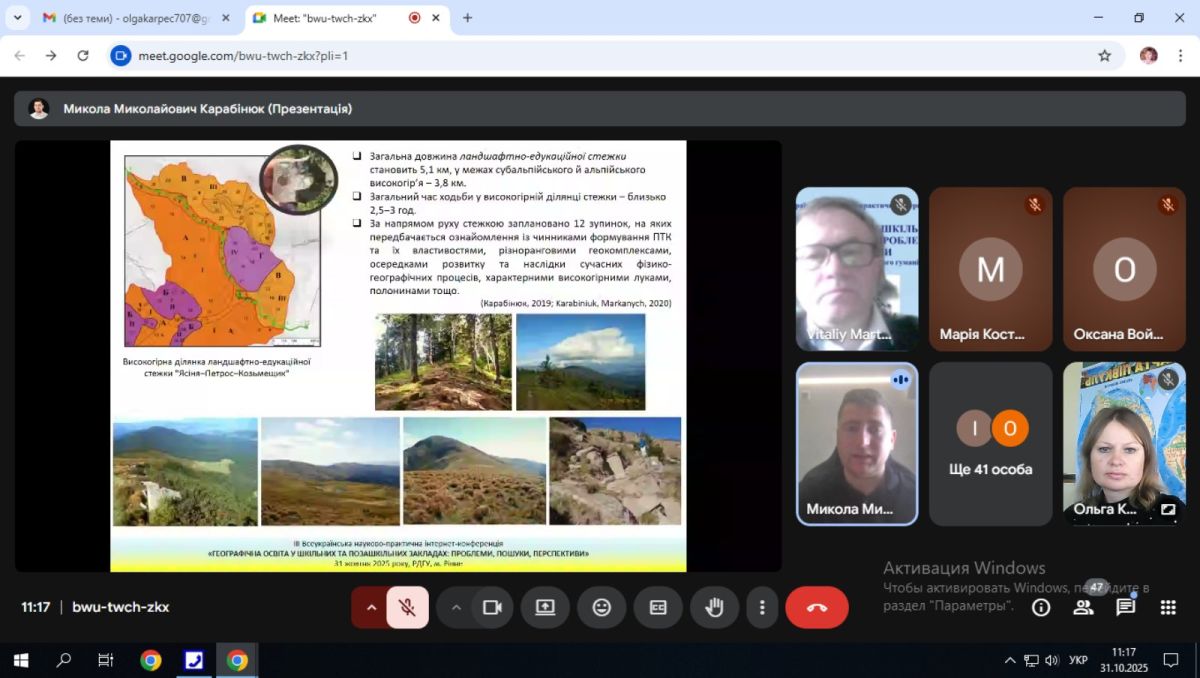The width and height of the screenshot is (1200, 678).
Task: Hang up with the red leave call button
Action: tap(816, 607)
